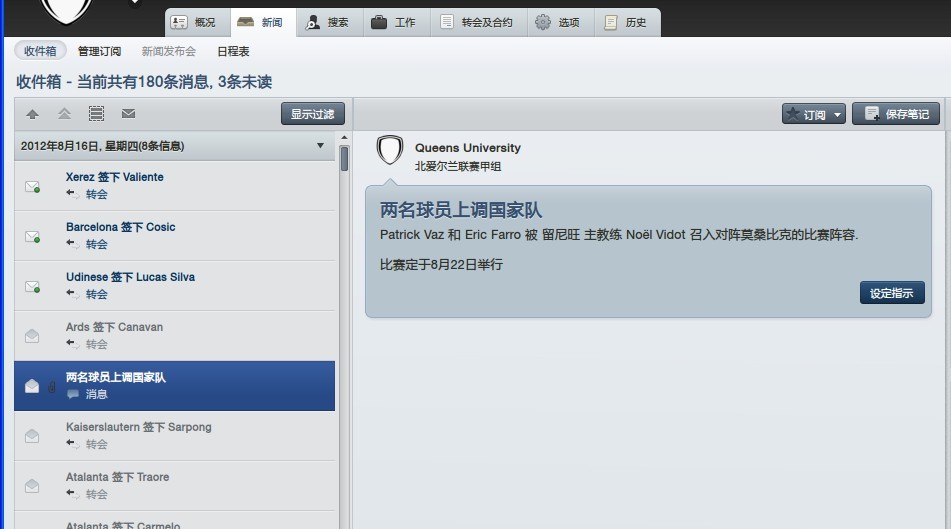Click unread envelope icon beside Barcelona message

tap(32, 236)
